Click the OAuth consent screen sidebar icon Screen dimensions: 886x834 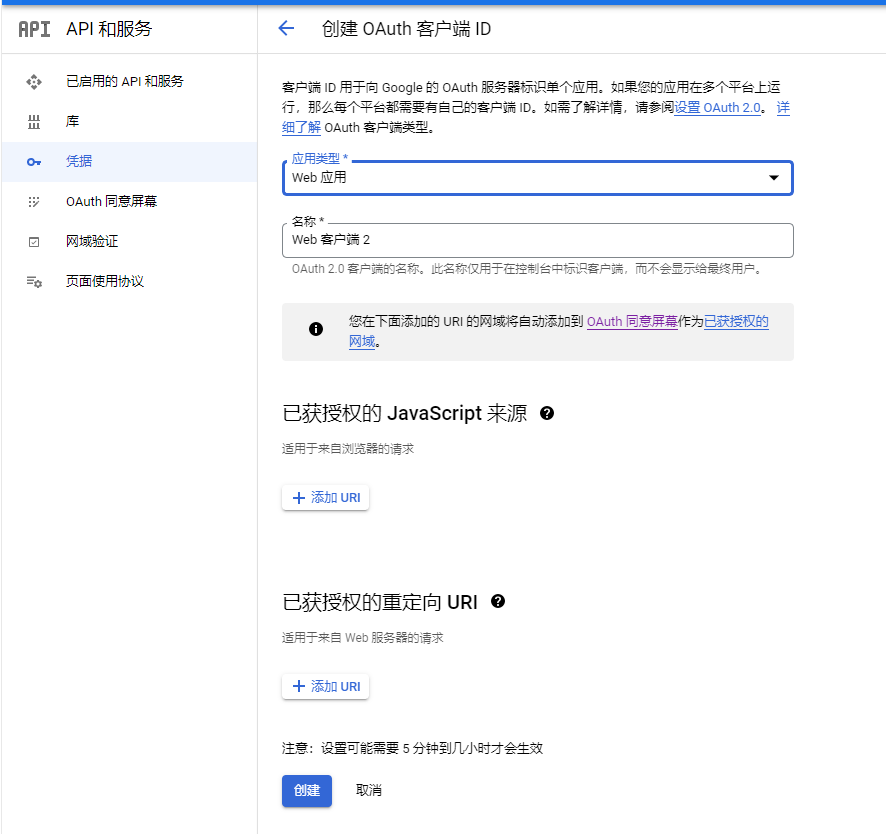pyautogui.click(x=34, y=202)
